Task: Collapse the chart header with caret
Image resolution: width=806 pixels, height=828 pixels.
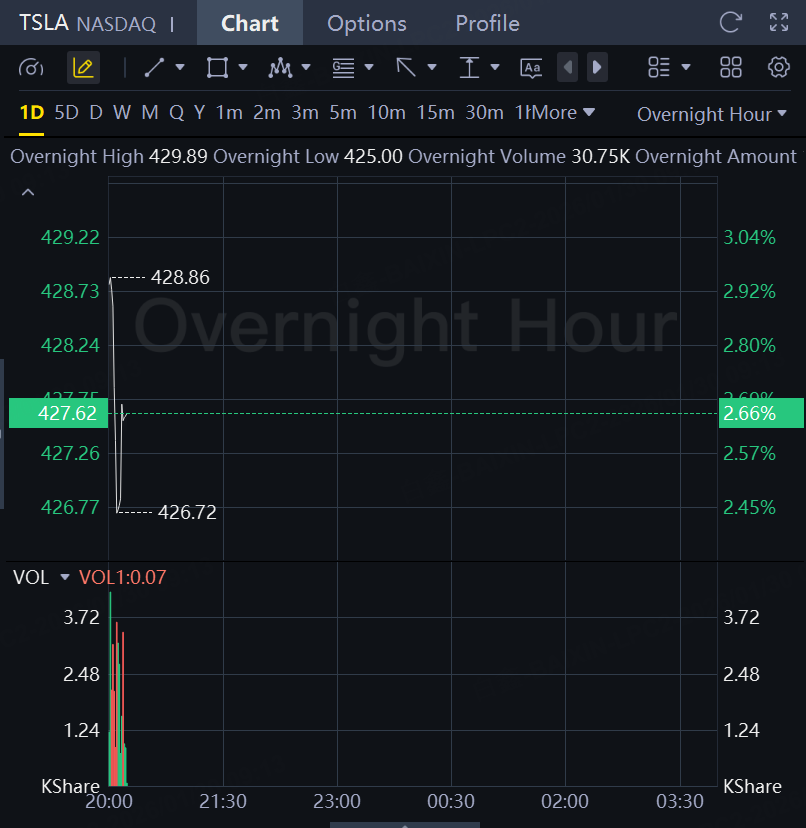Action: point(28,192)
